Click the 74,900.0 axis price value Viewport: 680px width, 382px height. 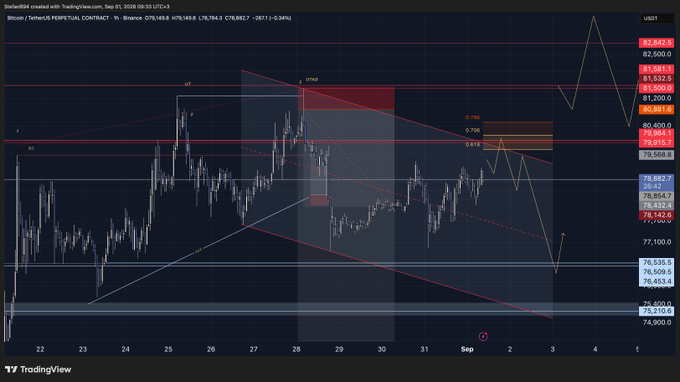657,322
